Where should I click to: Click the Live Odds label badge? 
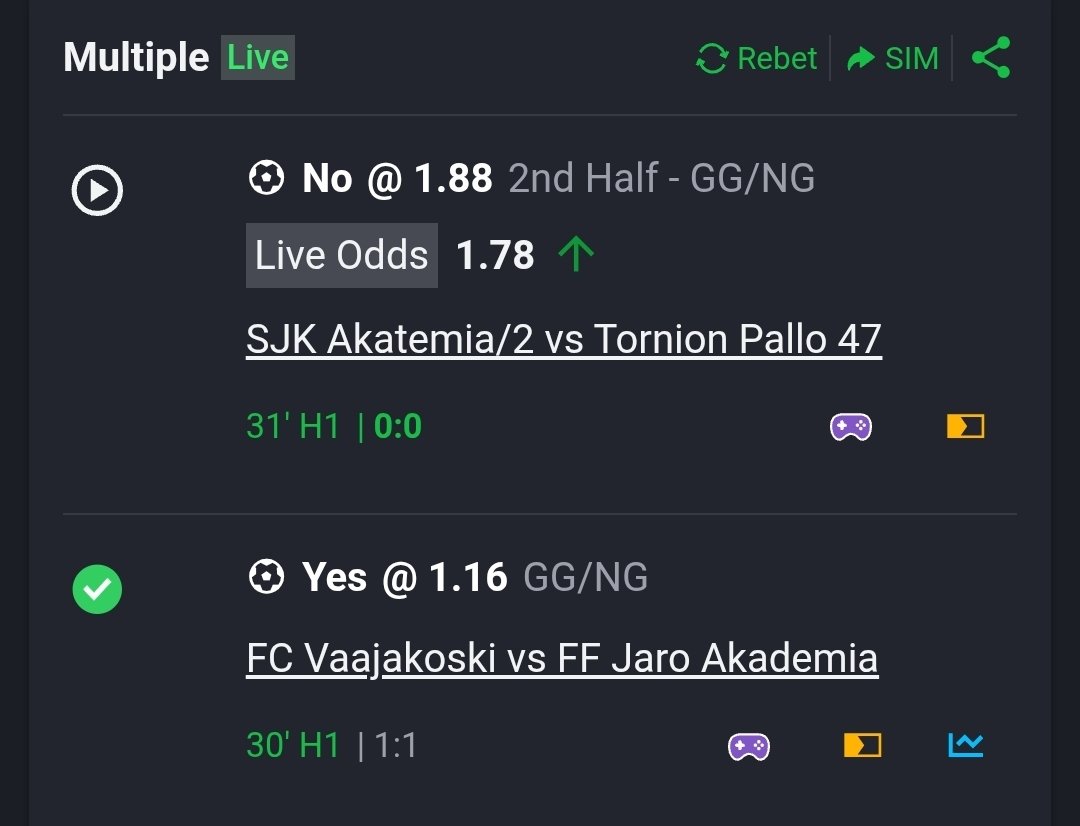point(342,255)
